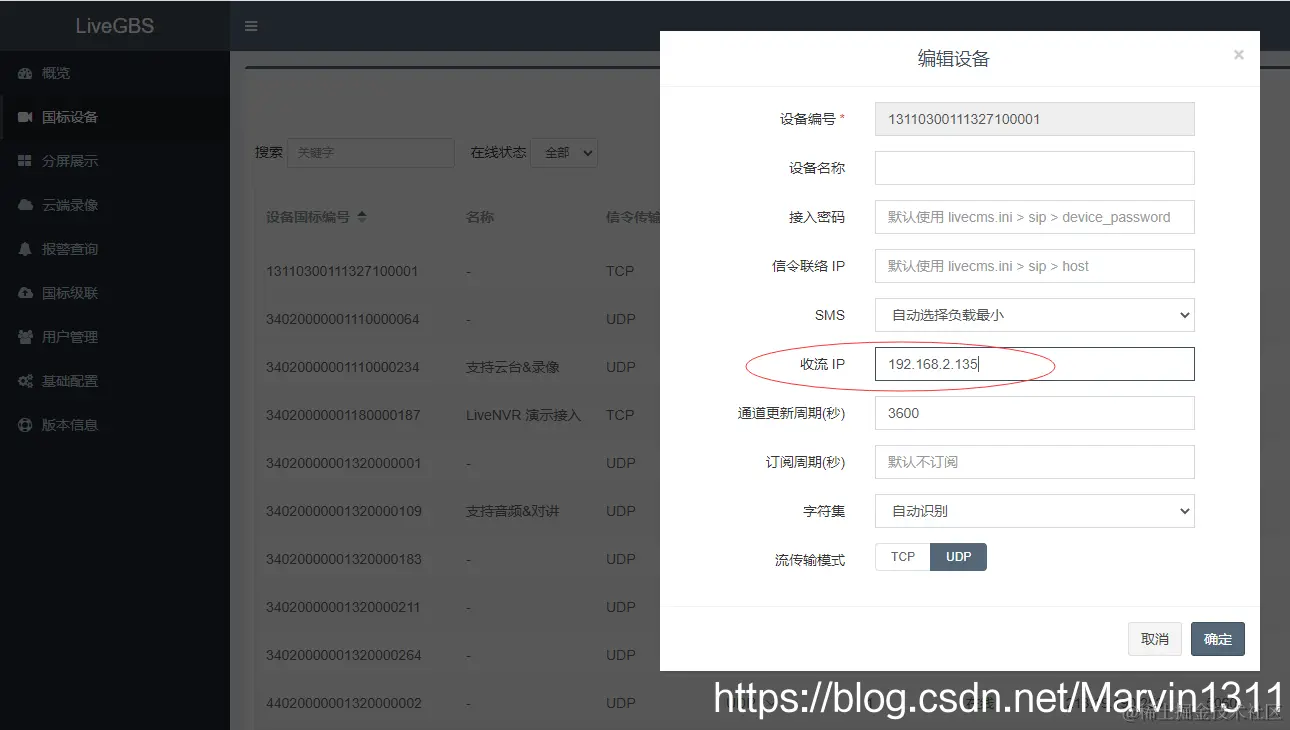Select UDP stream transport mode

(x=959, y=557)
